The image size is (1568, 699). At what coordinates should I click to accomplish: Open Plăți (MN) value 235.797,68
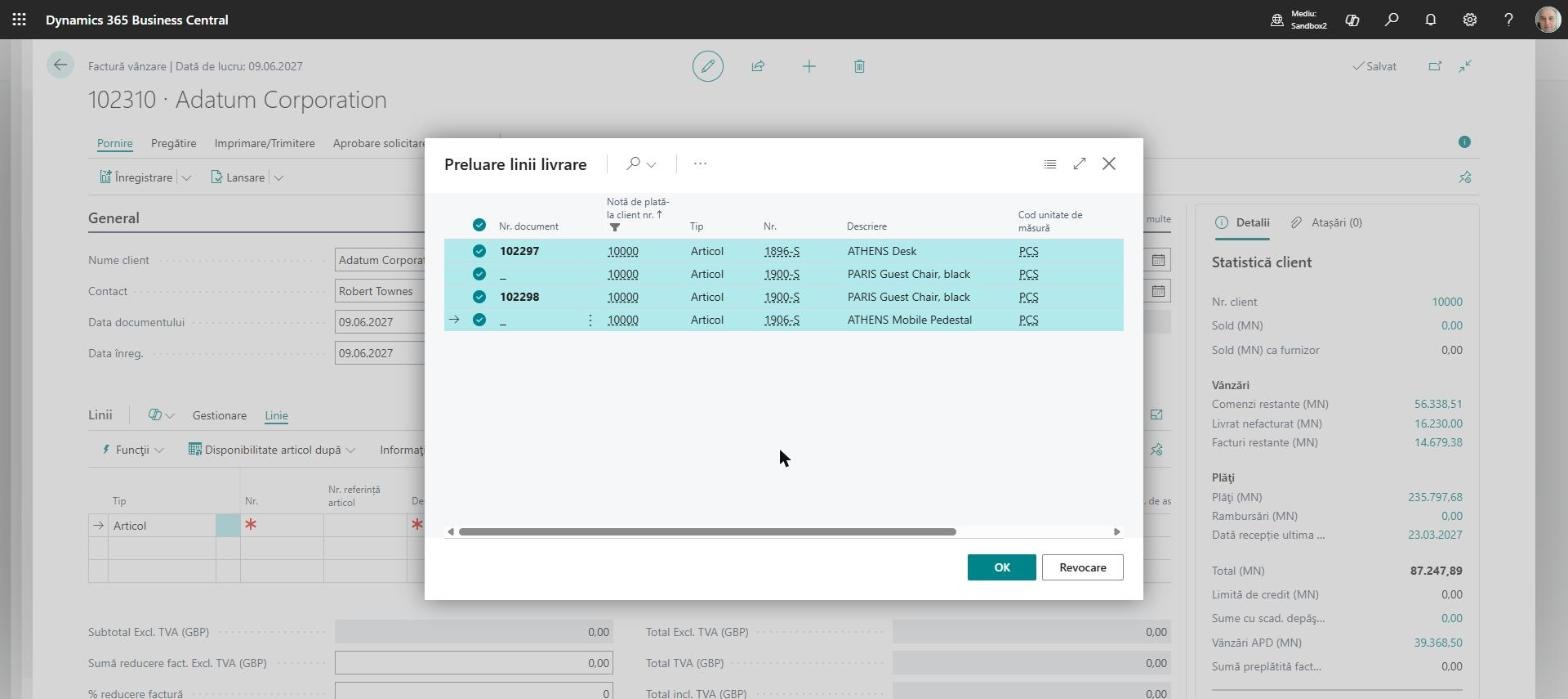click(x=1435, y=497)
